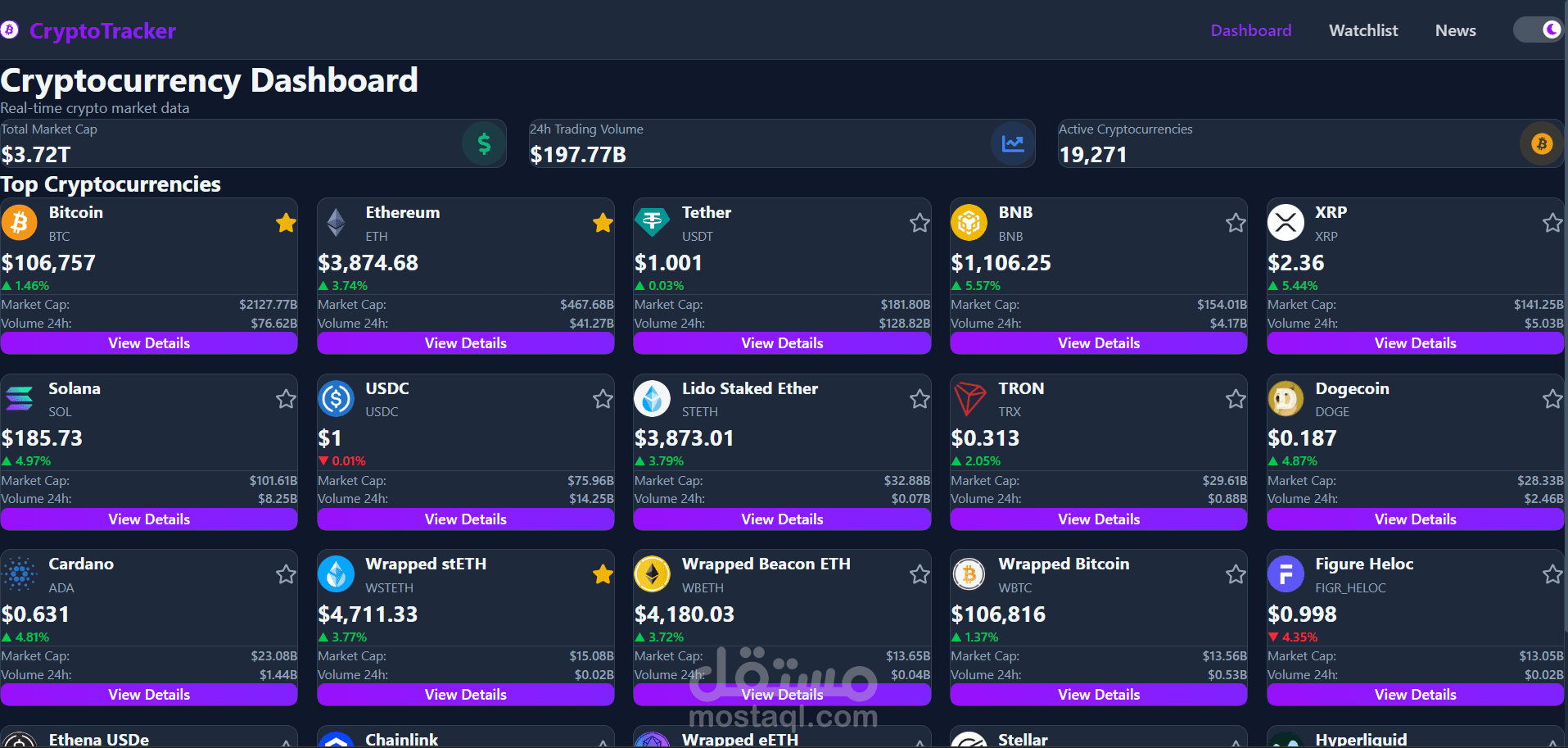Select the 19,271 active cryptocurrencies value
Viewport: 1568px width, 748px height.
coord(1093,155)
